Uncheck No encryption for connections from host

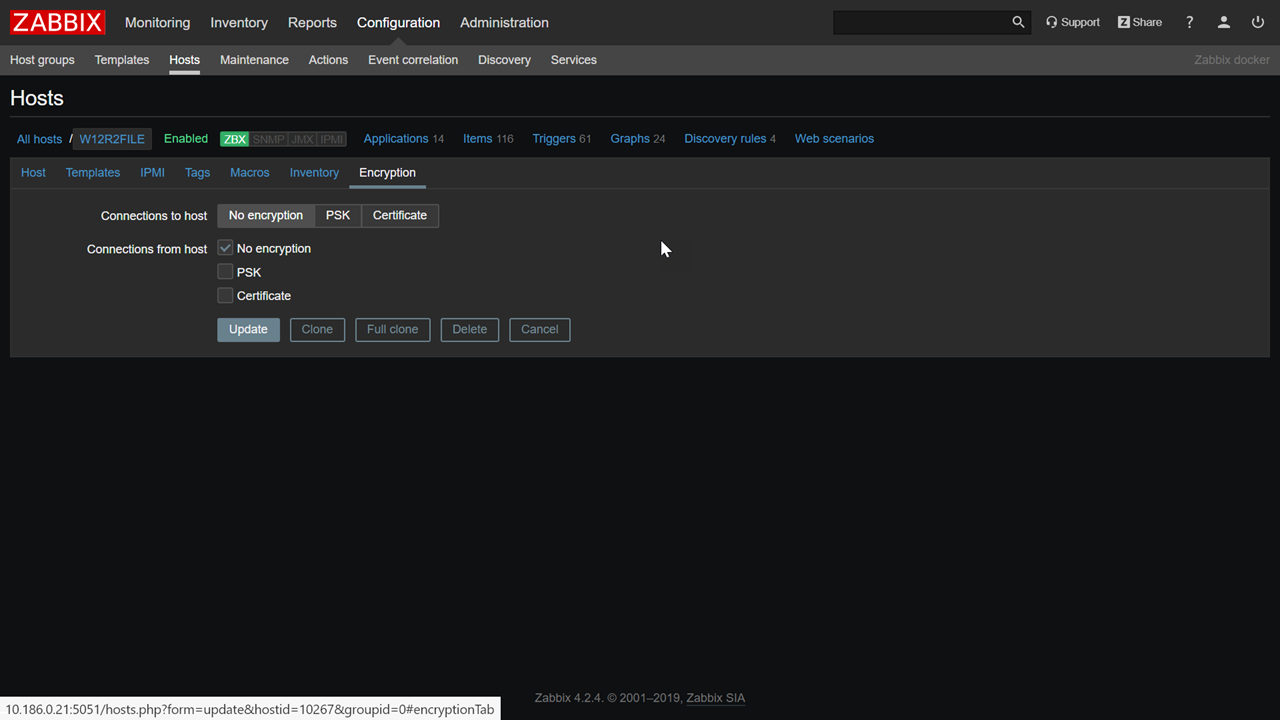tap(225, 248)
